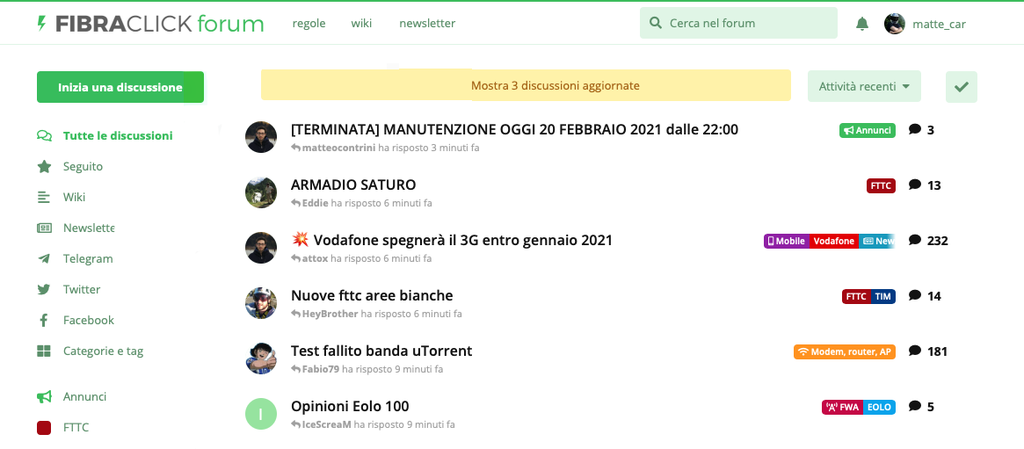The image size is (1024, 449).
Task: Click green I avatar of Opinioni Eolo
Action: pyautogui.click(x=261, y=414)
